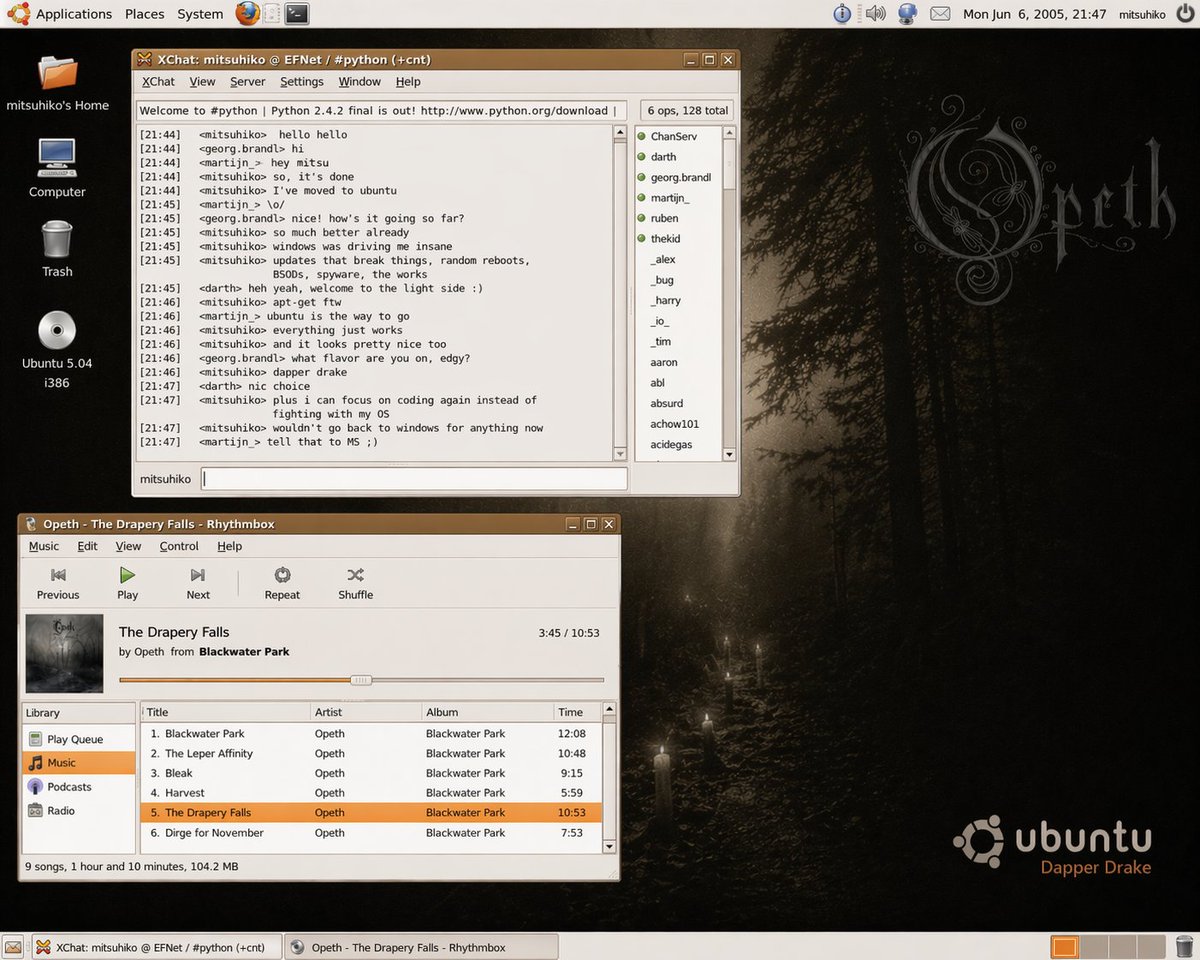1200x960 pixels.
Task: Sort tracks by Time column header
Action: click(x=579, y=712)
